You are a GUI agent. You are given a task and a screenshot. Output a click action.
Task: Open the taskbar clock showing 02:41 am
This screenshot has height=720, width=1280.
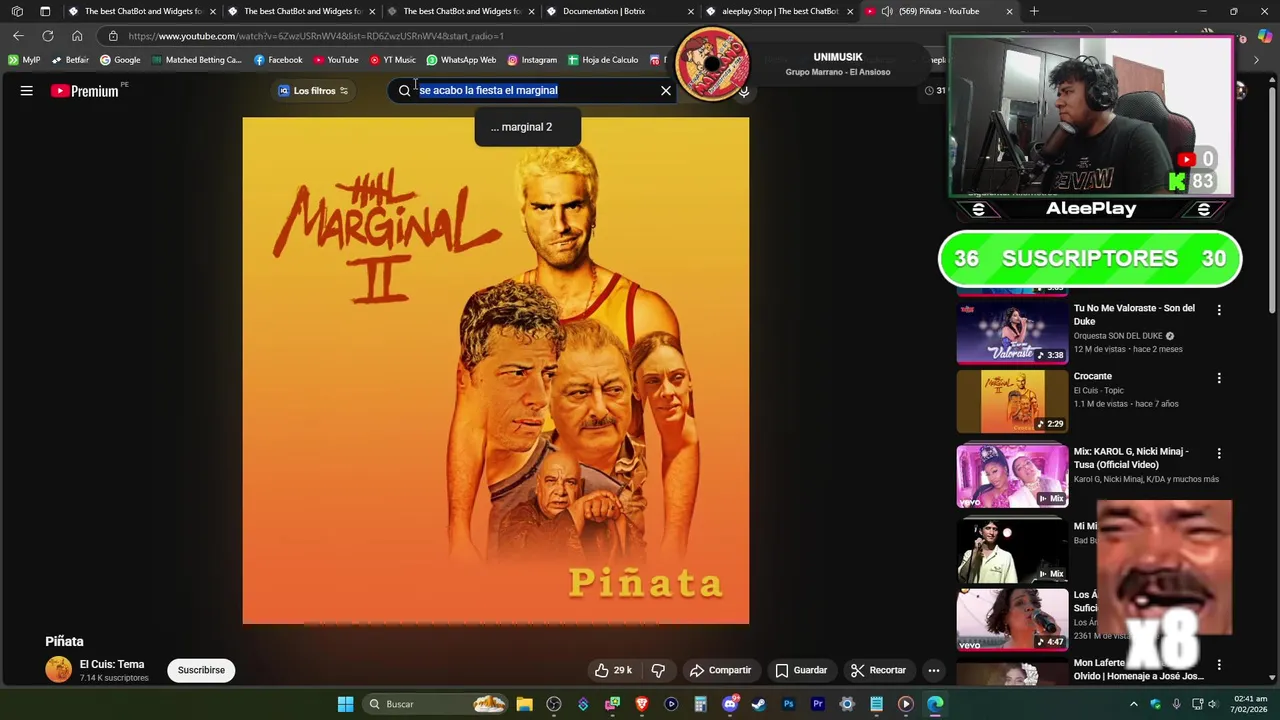pos(1250,704)
